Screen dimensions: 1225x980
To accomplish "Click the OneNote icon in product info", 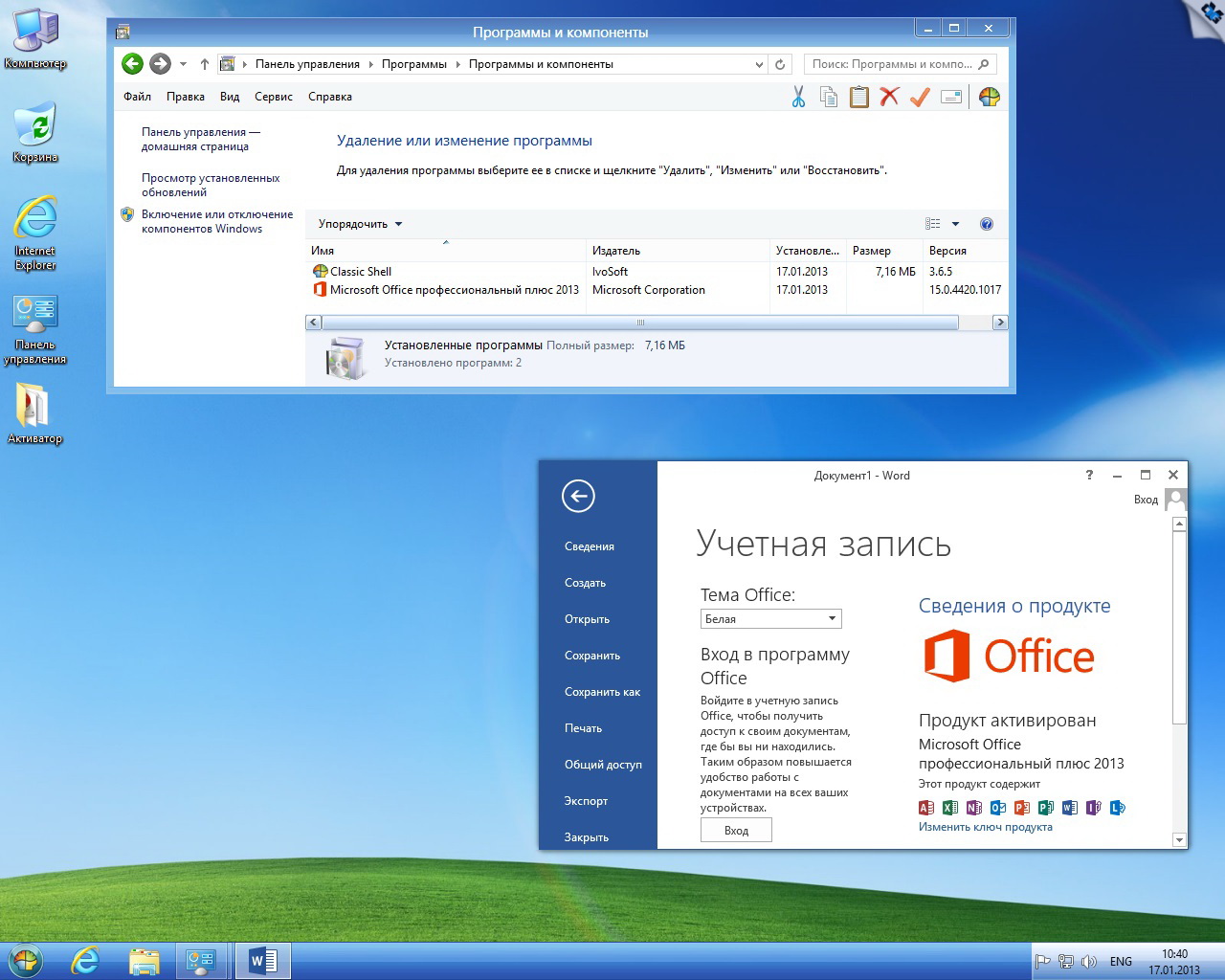I will point(974,808).
